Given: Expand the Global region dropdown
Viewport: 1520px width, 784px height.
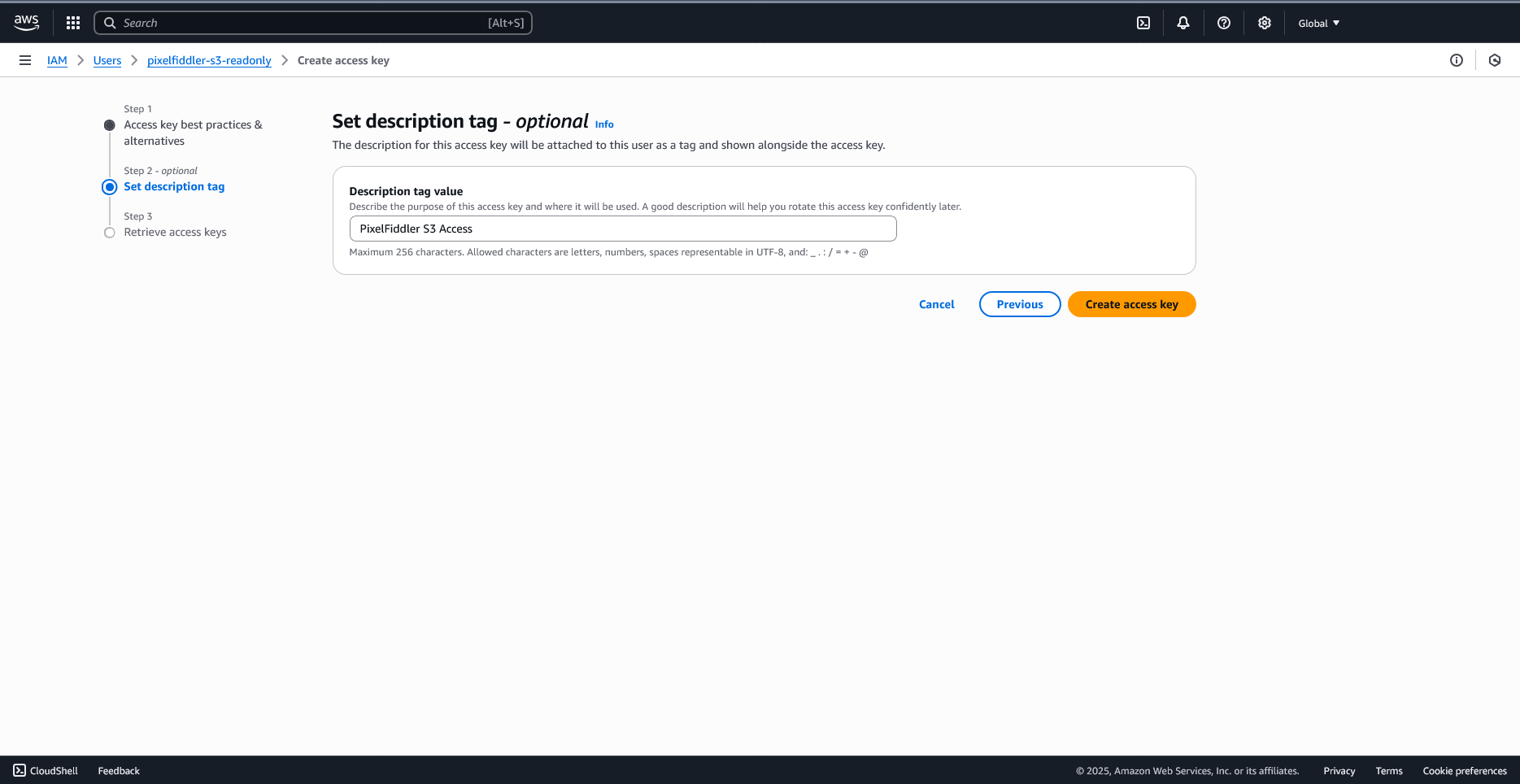Looking at the screenshot, I should point(1318,23).
